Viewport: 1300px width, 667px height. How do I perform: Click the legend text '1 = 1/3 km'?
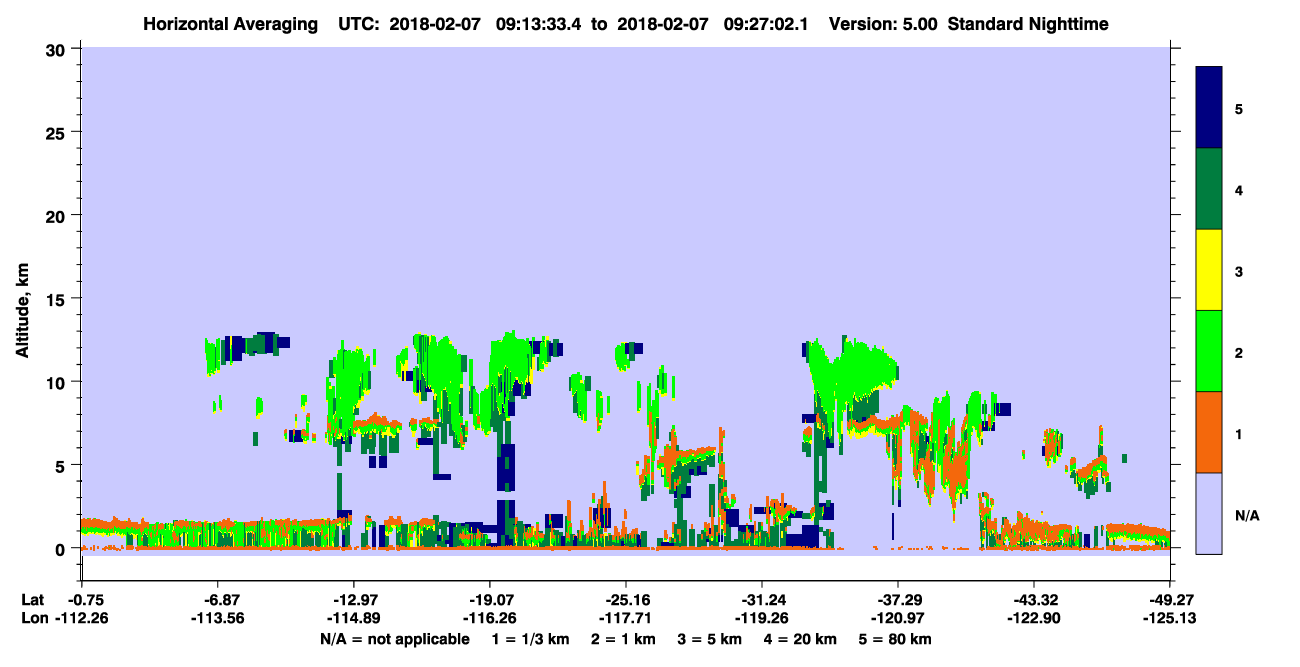coord(529,639)
